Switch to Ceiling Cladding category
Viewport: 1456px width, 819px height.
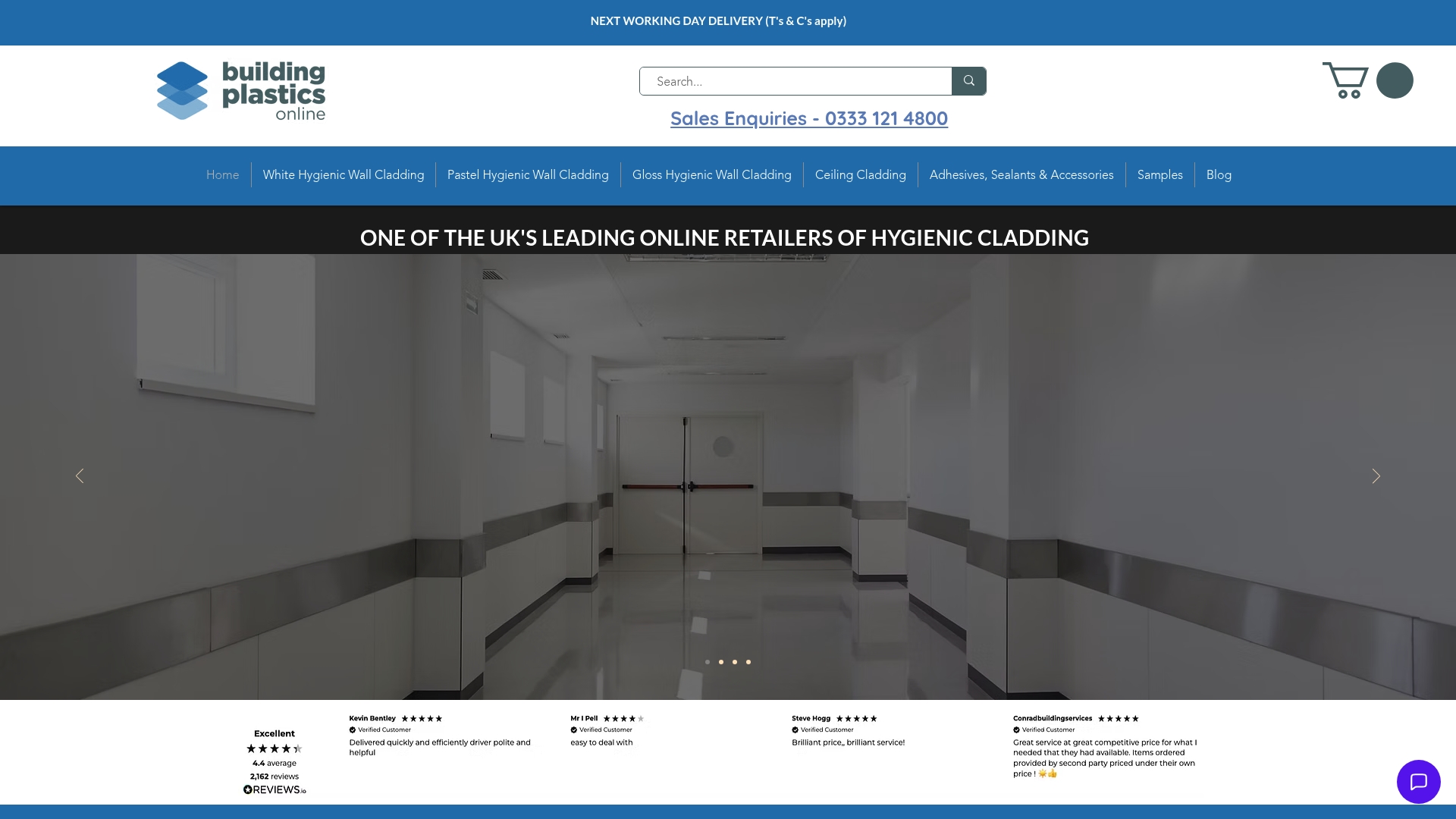pos(860,174)
